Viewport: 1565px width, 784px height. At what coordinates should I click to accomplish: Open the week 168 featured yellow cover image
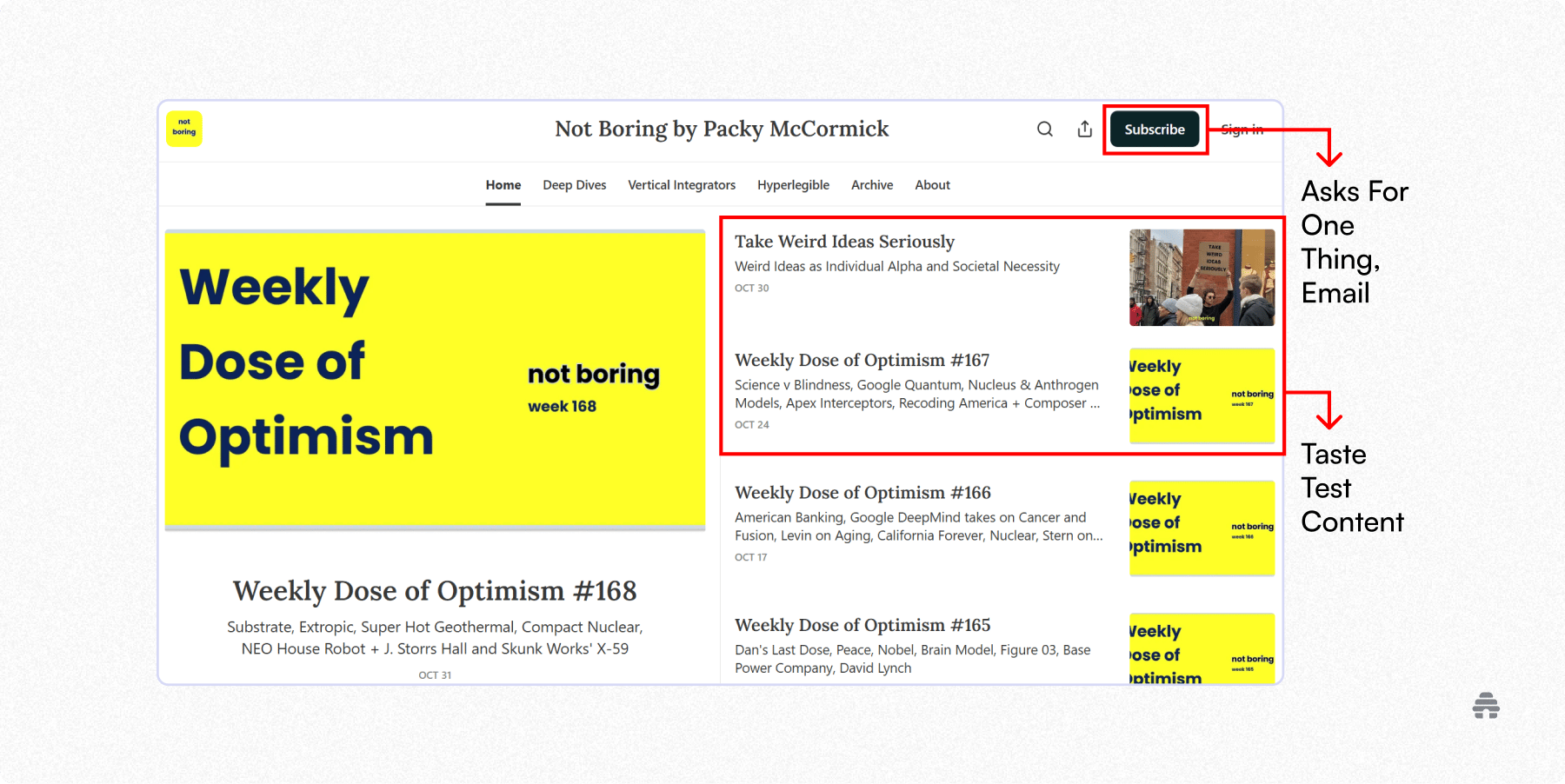[435, 380]
